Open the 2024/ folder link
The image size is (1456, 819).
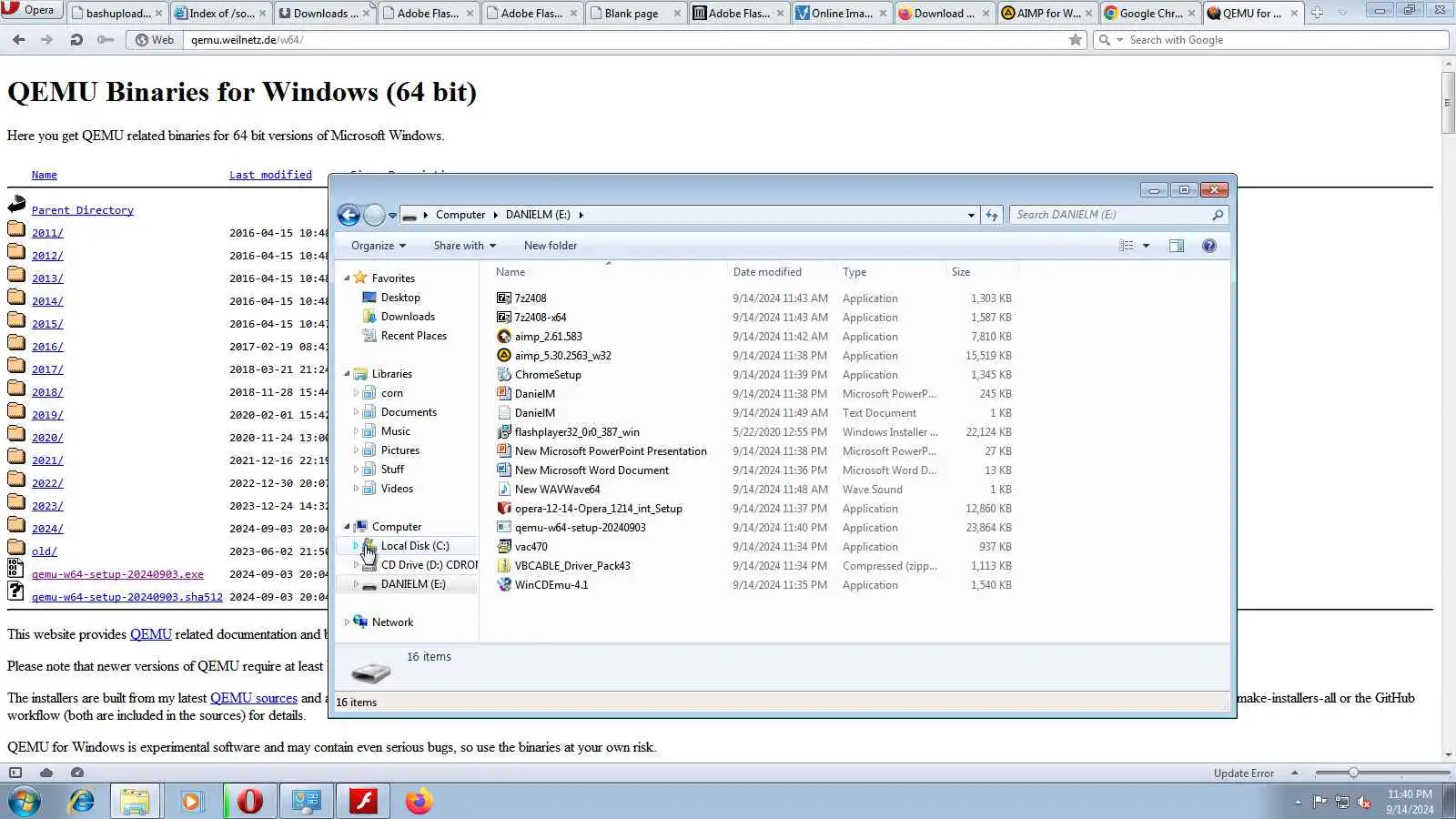click(47, 529)
